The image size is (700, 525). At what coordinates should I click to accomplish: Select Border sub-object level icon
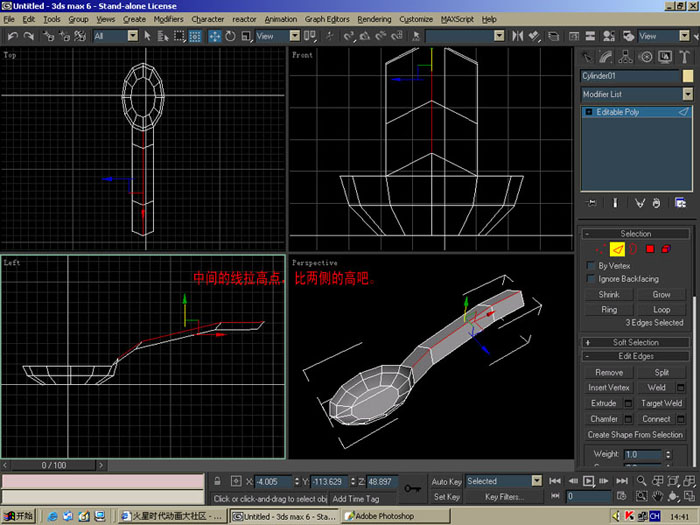[x=633, y=249]
